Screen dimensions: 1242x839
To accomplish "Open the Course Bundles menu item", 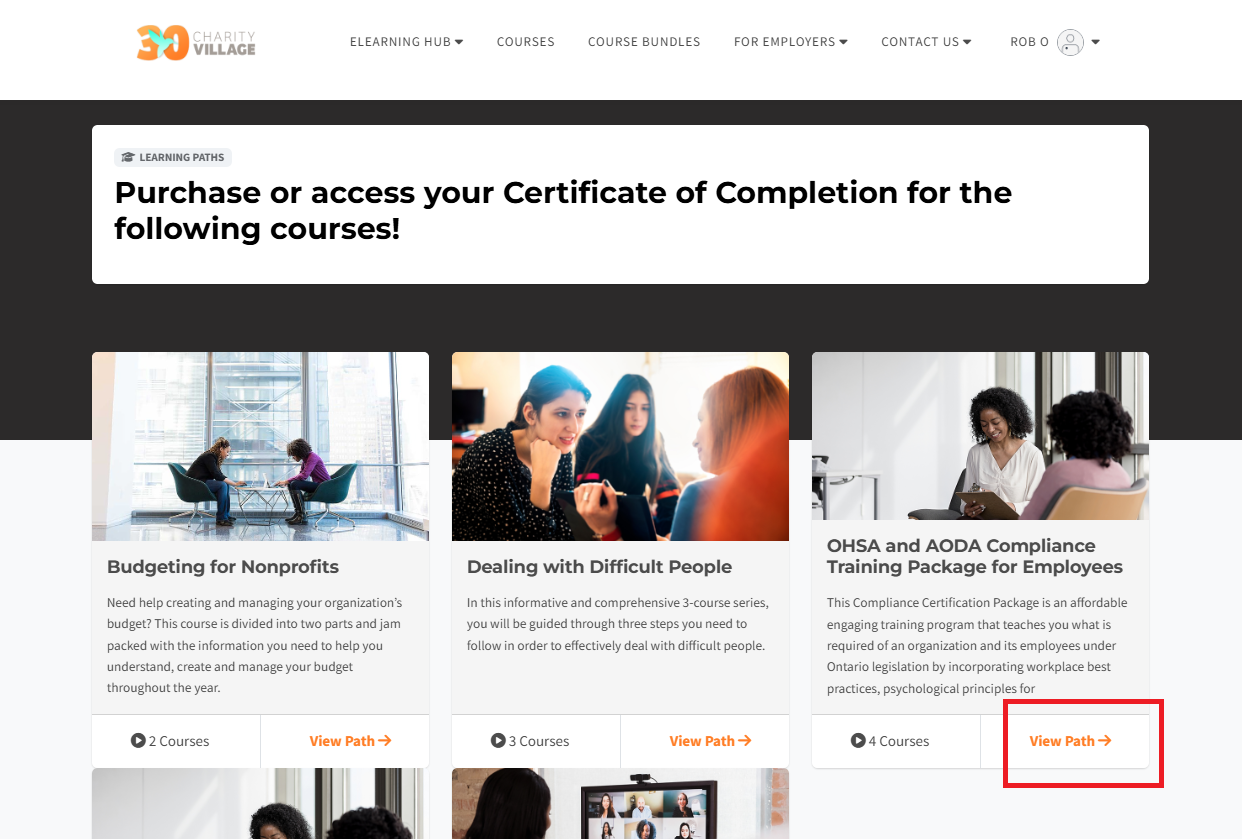I will tap(644, 42).
